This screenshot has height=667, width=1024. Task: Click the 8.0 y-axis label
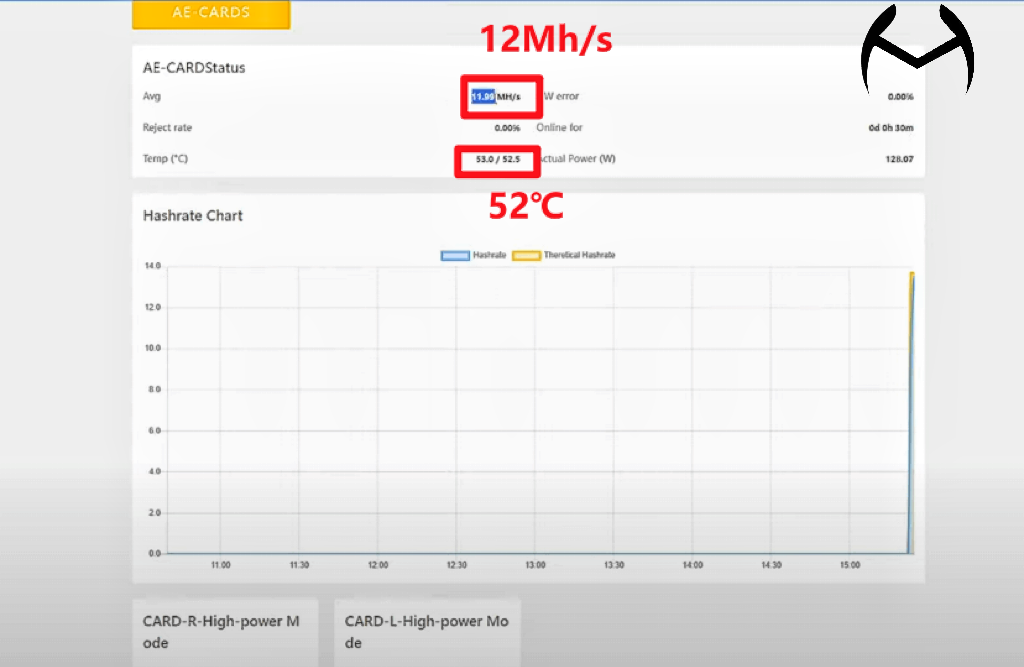tap(154, 389)
